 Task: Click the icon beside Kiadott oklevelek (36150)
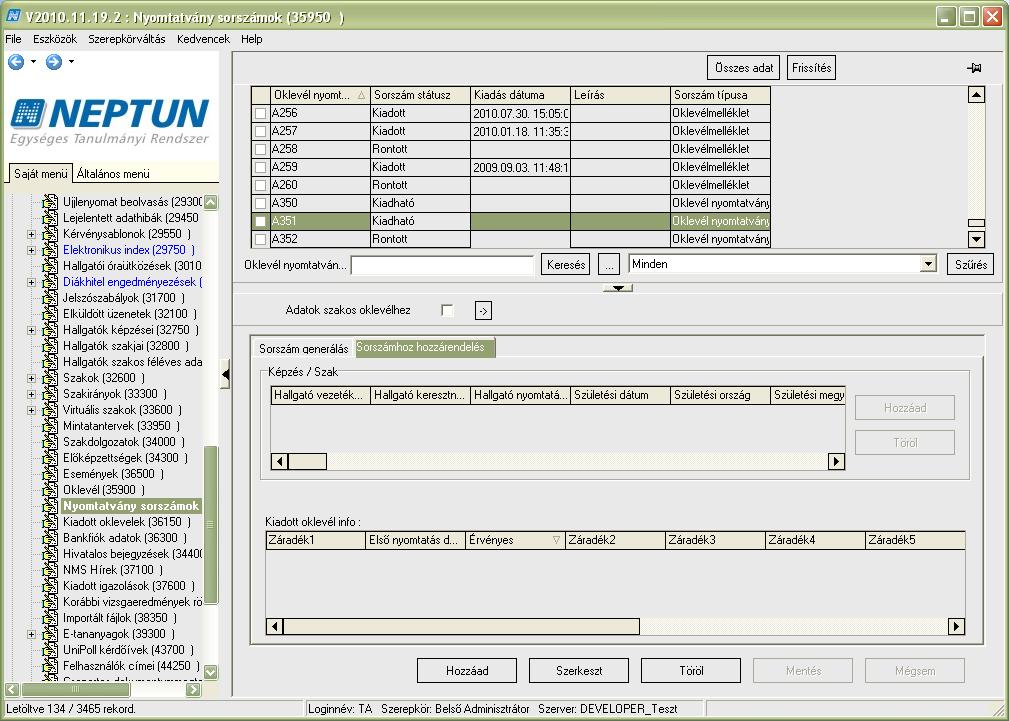pyautogui.click(x=50, y=522)
